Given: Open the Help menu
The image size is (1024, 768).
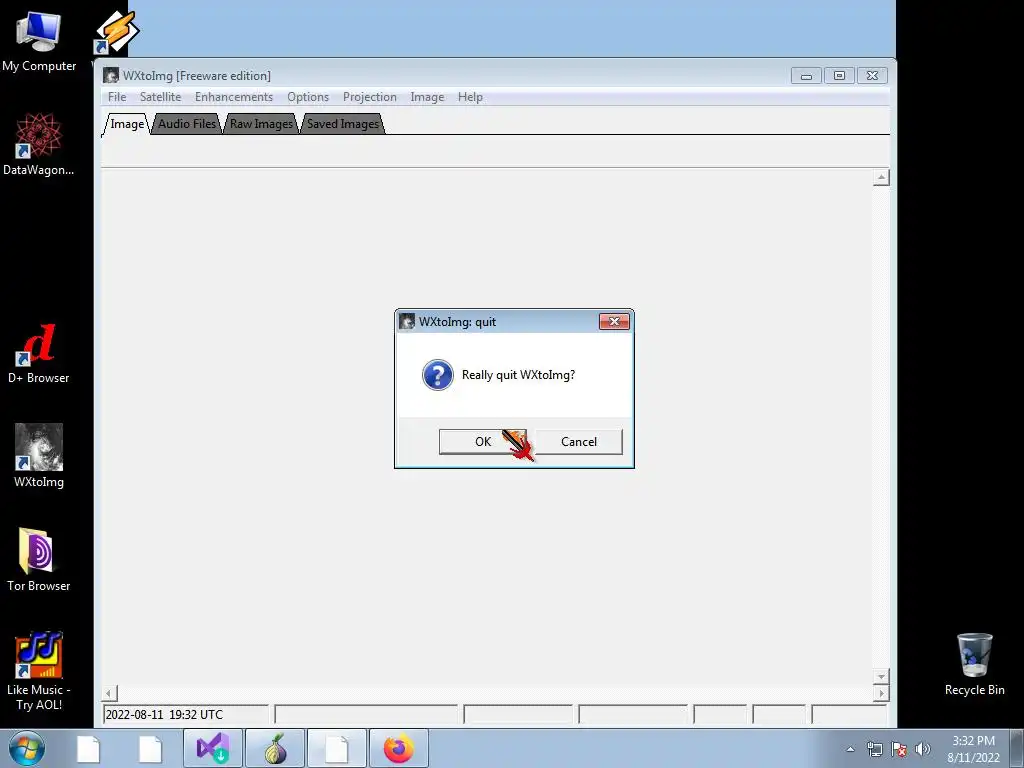Looking at the screenshot, I should 470,97.
